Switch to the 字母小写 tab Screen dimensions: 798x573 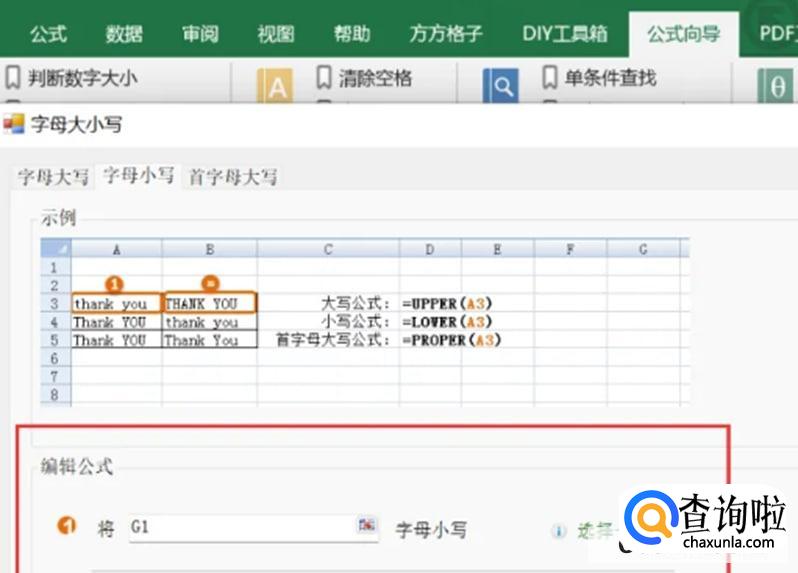138,176
